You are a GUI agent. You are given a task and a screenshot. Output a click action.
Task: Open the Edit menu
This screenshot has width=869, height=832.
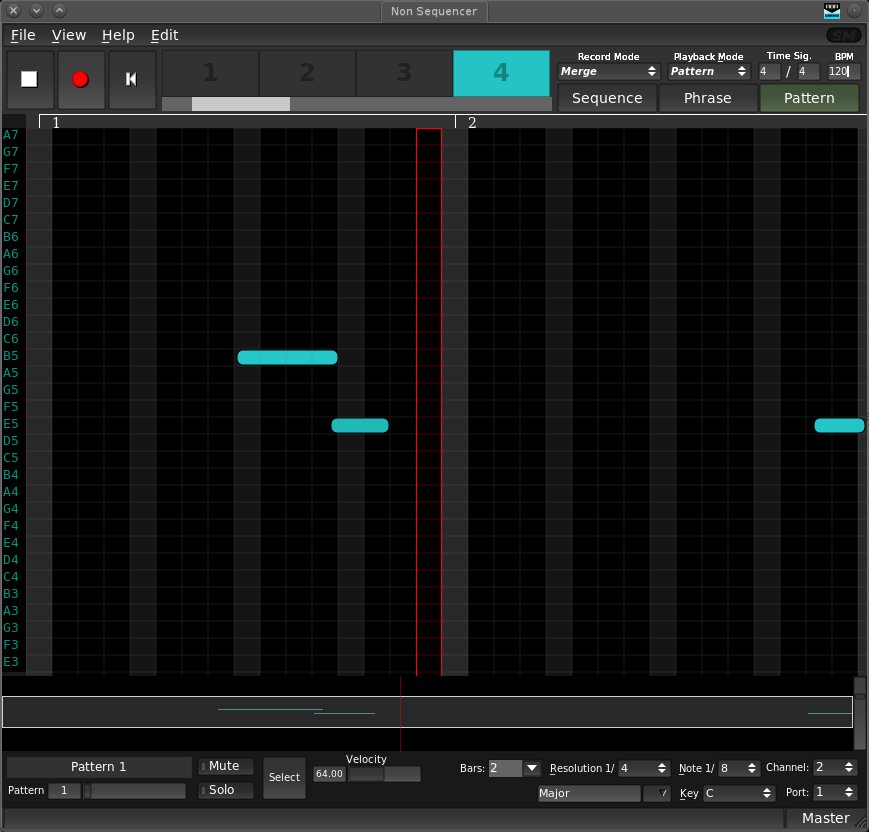click(164, 35)
